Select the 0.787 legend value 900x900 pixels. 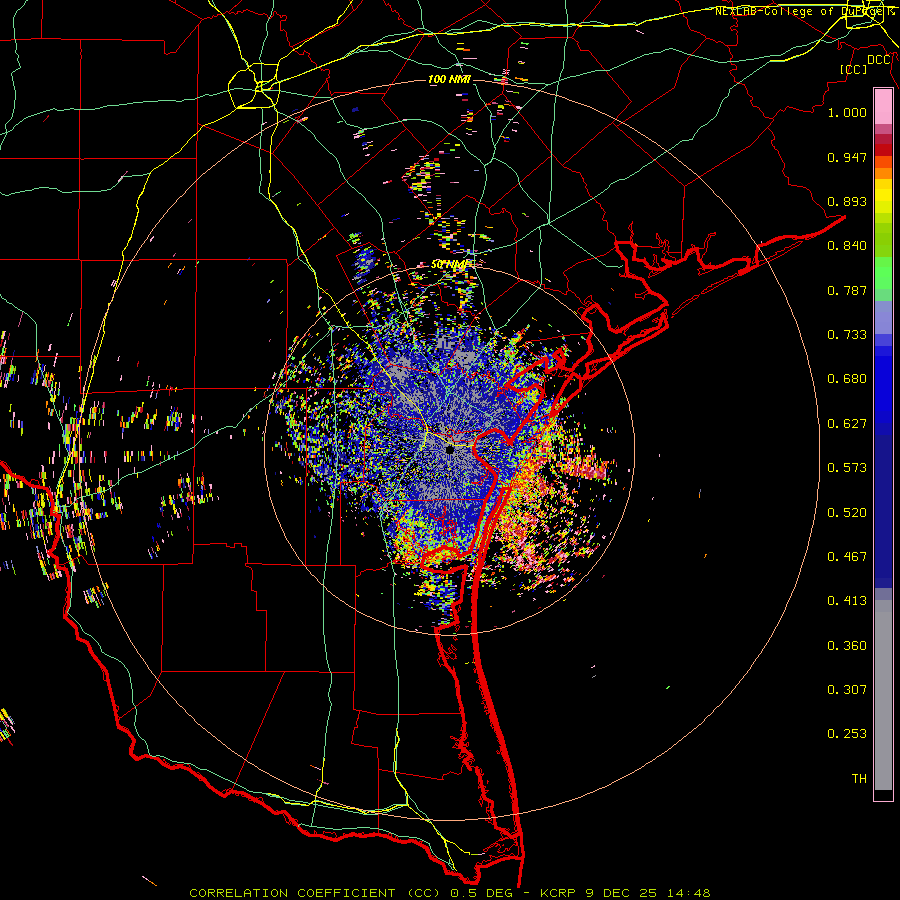pos(847,290)
